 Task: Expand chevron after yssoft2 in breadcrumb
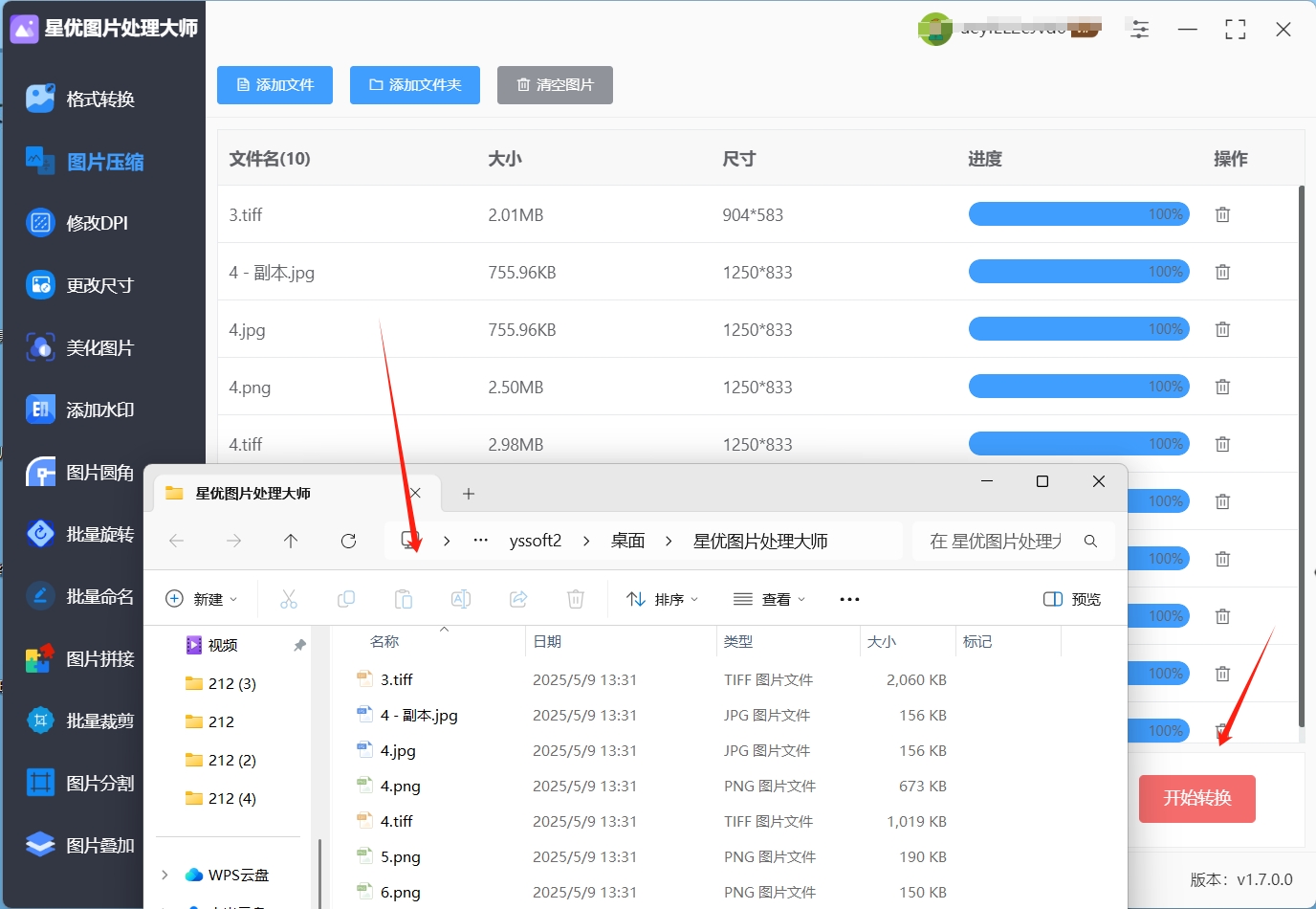coord(586,542)
